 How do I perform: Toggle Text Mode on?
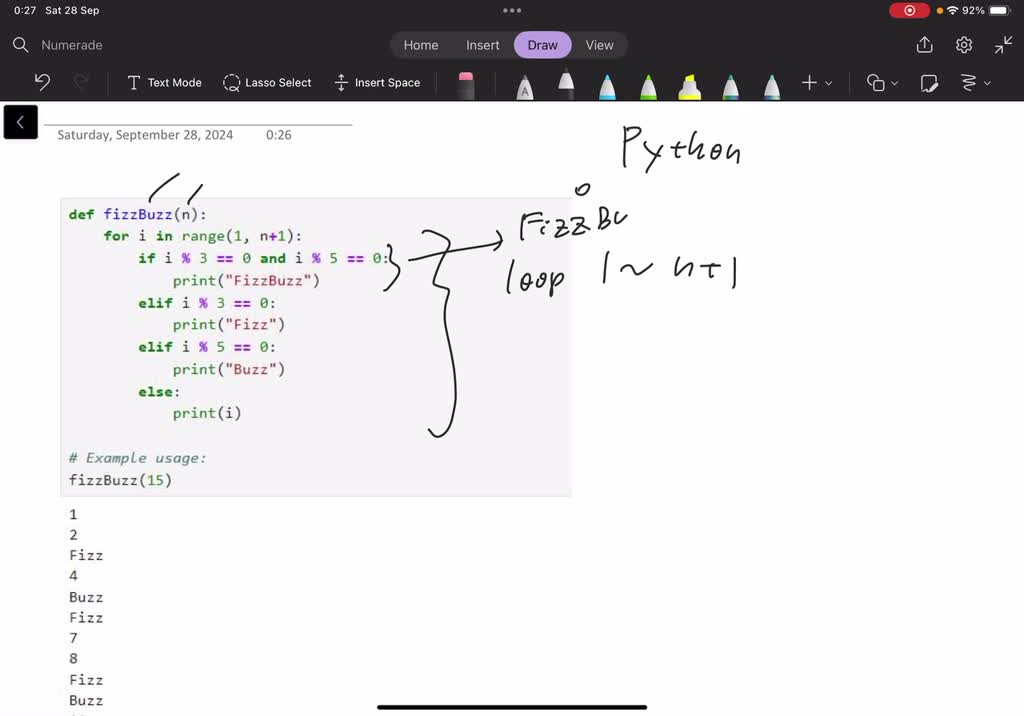(x=164, y=83)
